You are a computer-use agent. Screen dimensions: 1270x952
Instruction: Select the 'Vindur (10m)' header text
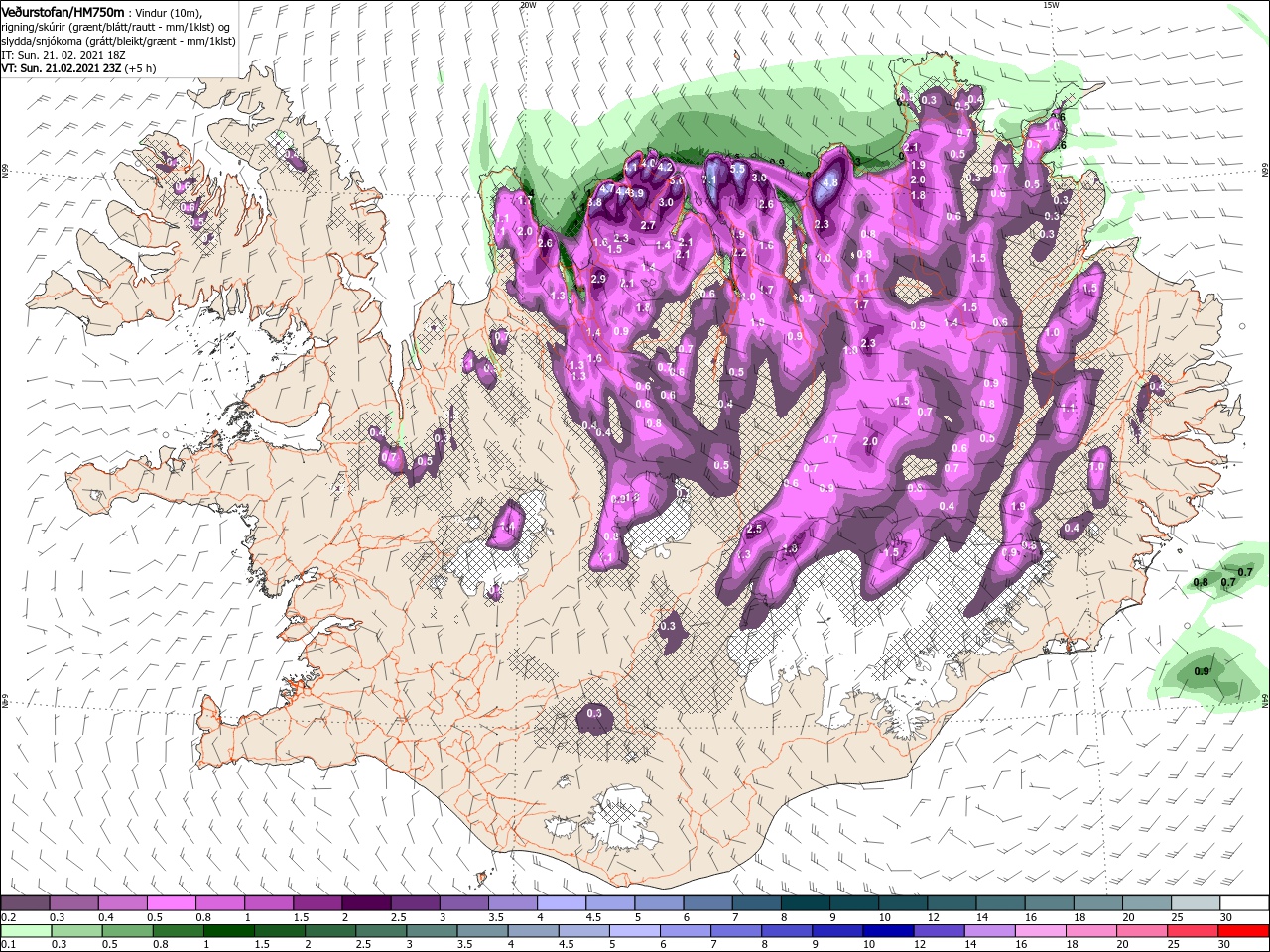[x=168, y=12]
